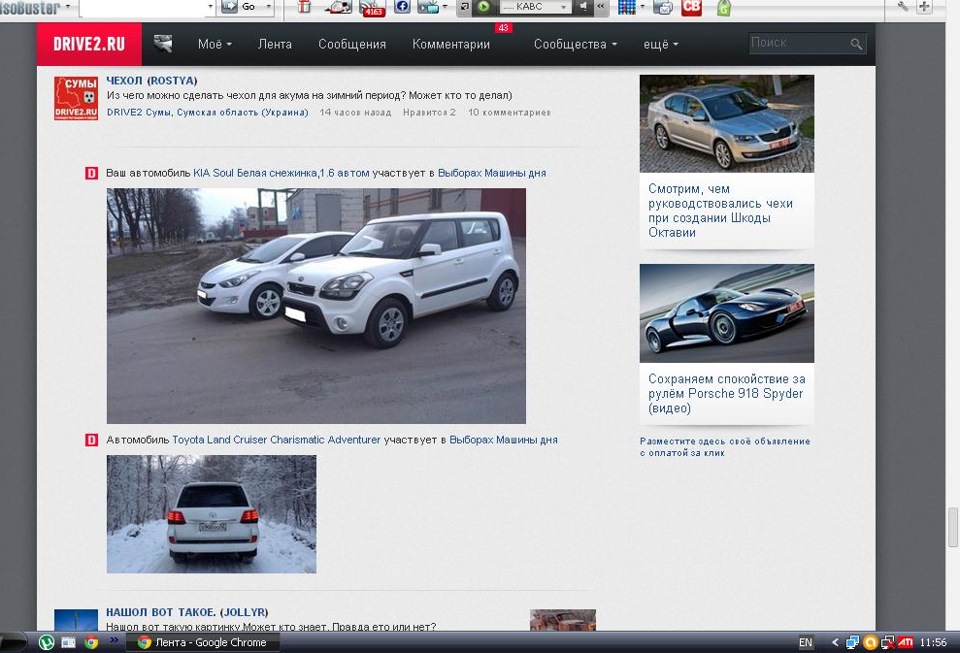Click the red D icon beside the Toyota post
The height and width of the screenshot is (653, 960).
click(91, 440)
